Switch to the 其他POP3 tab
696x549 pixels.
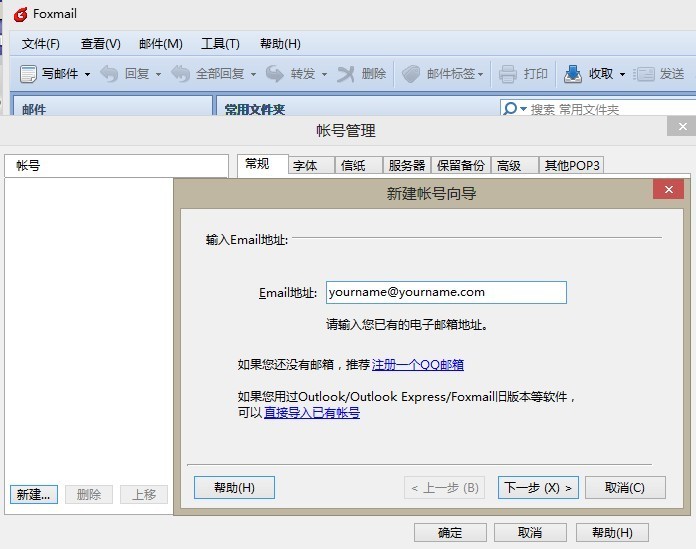coord(572,166)
